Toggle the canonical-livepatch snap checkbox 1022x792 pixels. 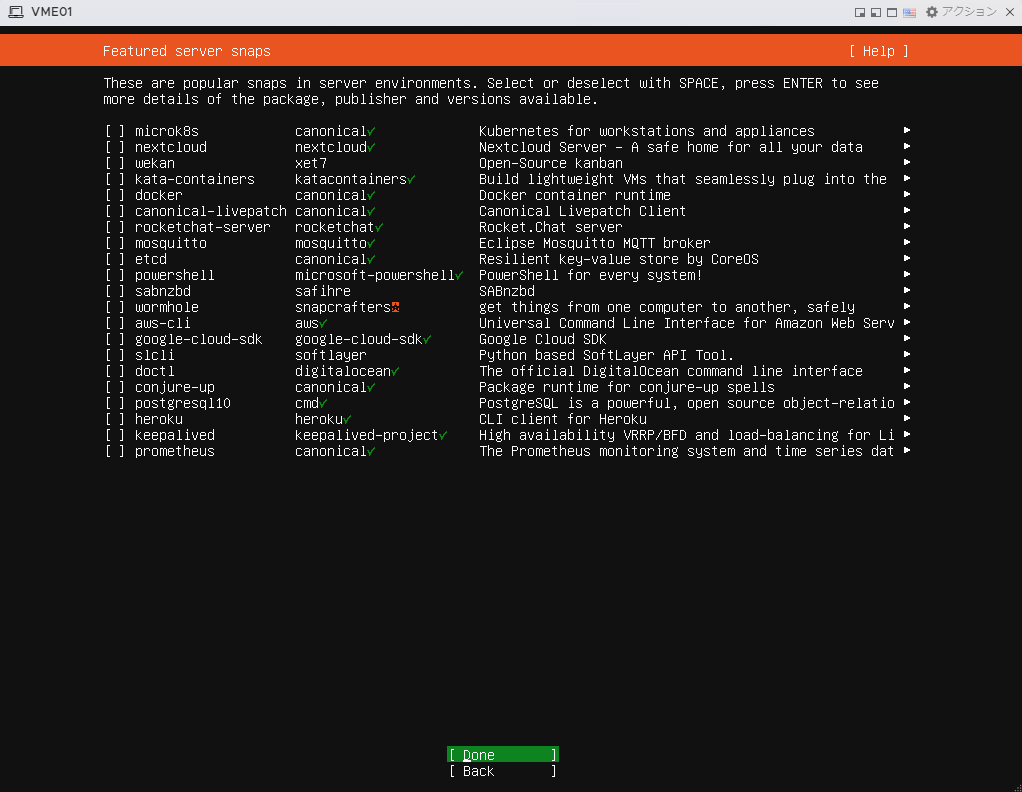[x=115, y=211]
